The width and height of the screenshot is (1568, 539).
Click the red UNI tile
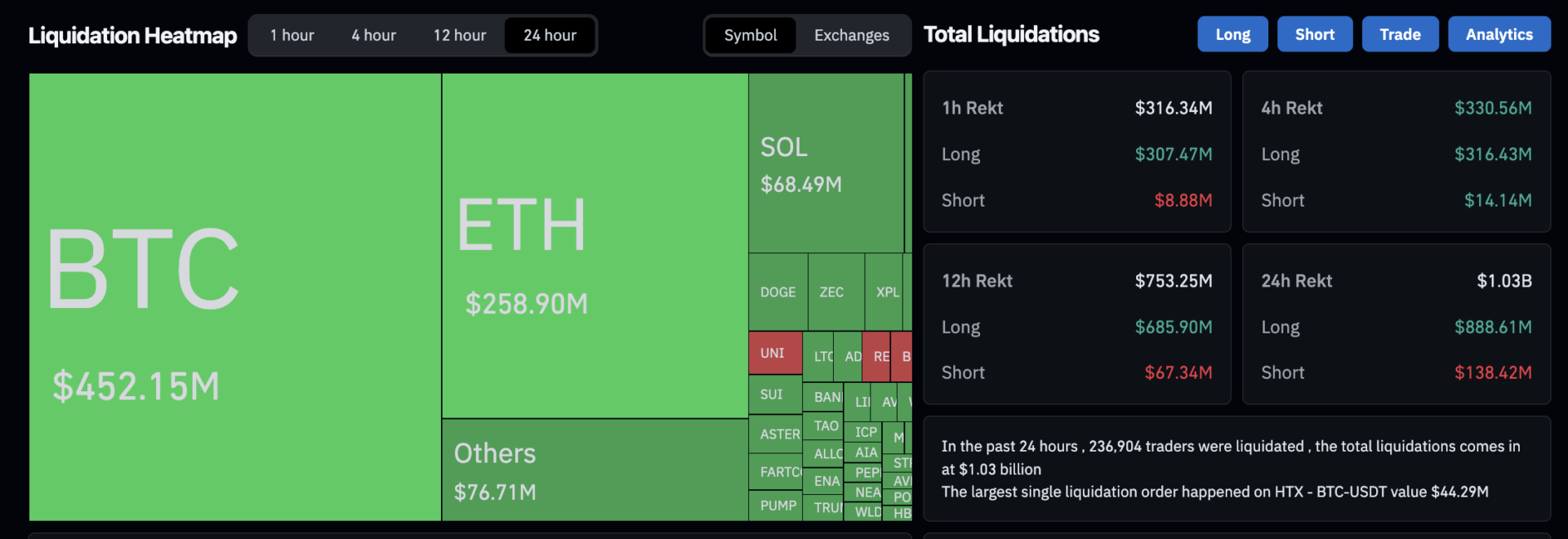pos(775,353)
